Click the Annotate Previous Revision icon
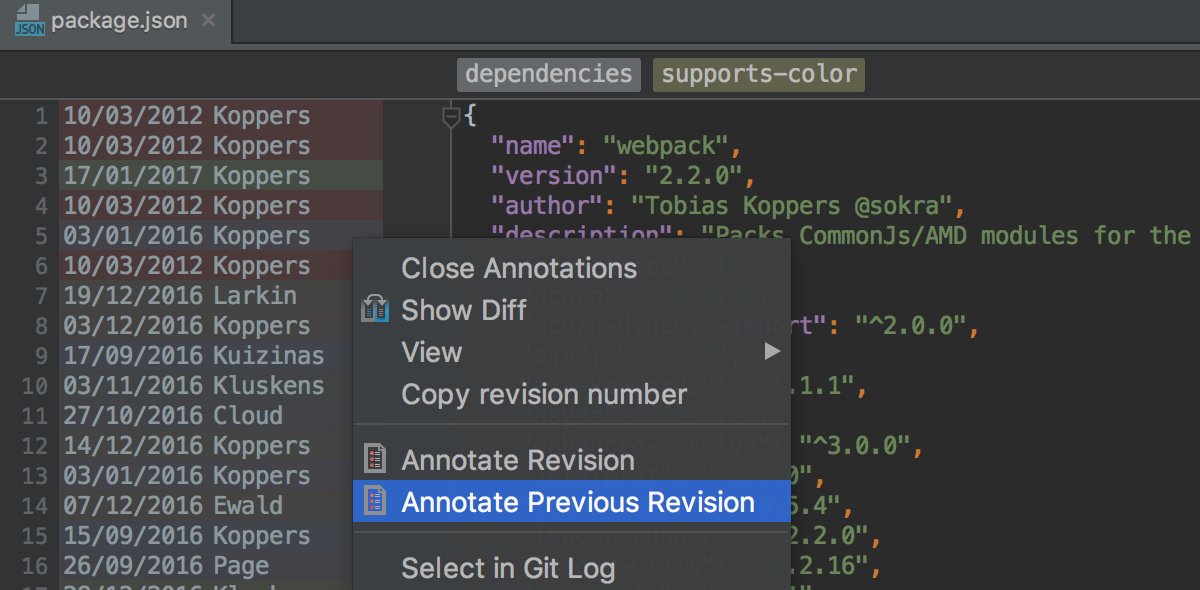Screen dimensions: 1200x590 click(375, 502)
